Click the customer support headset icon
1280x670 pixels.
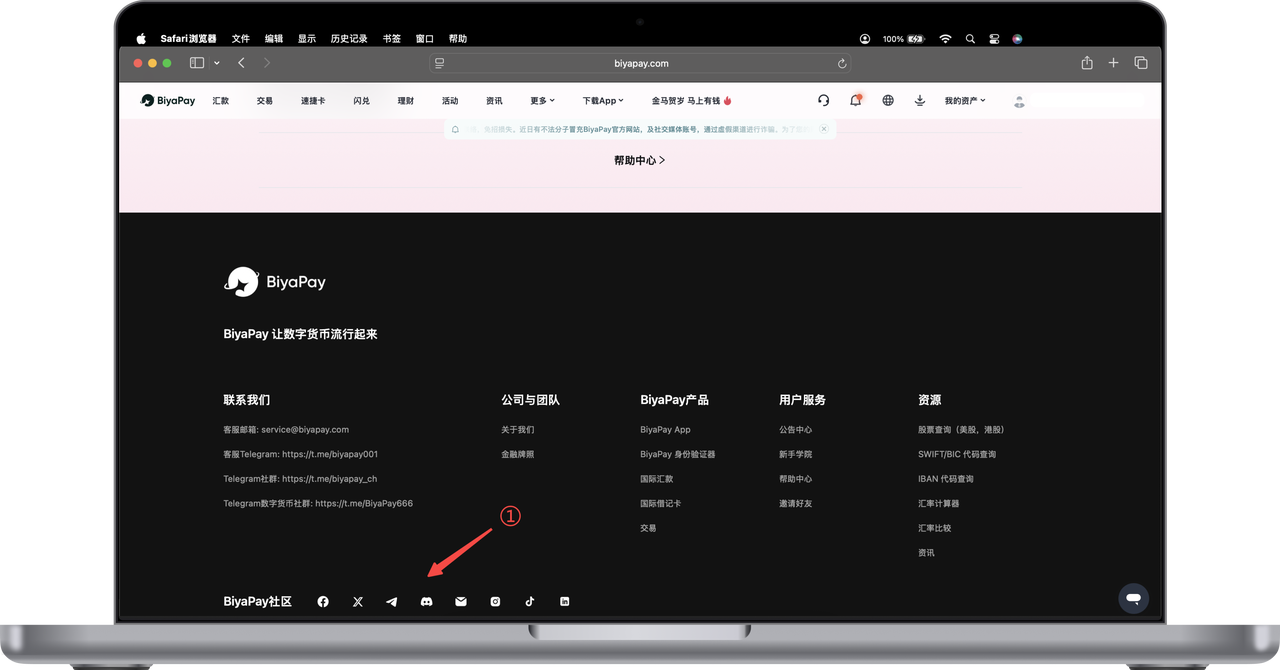tap(823, 101)
